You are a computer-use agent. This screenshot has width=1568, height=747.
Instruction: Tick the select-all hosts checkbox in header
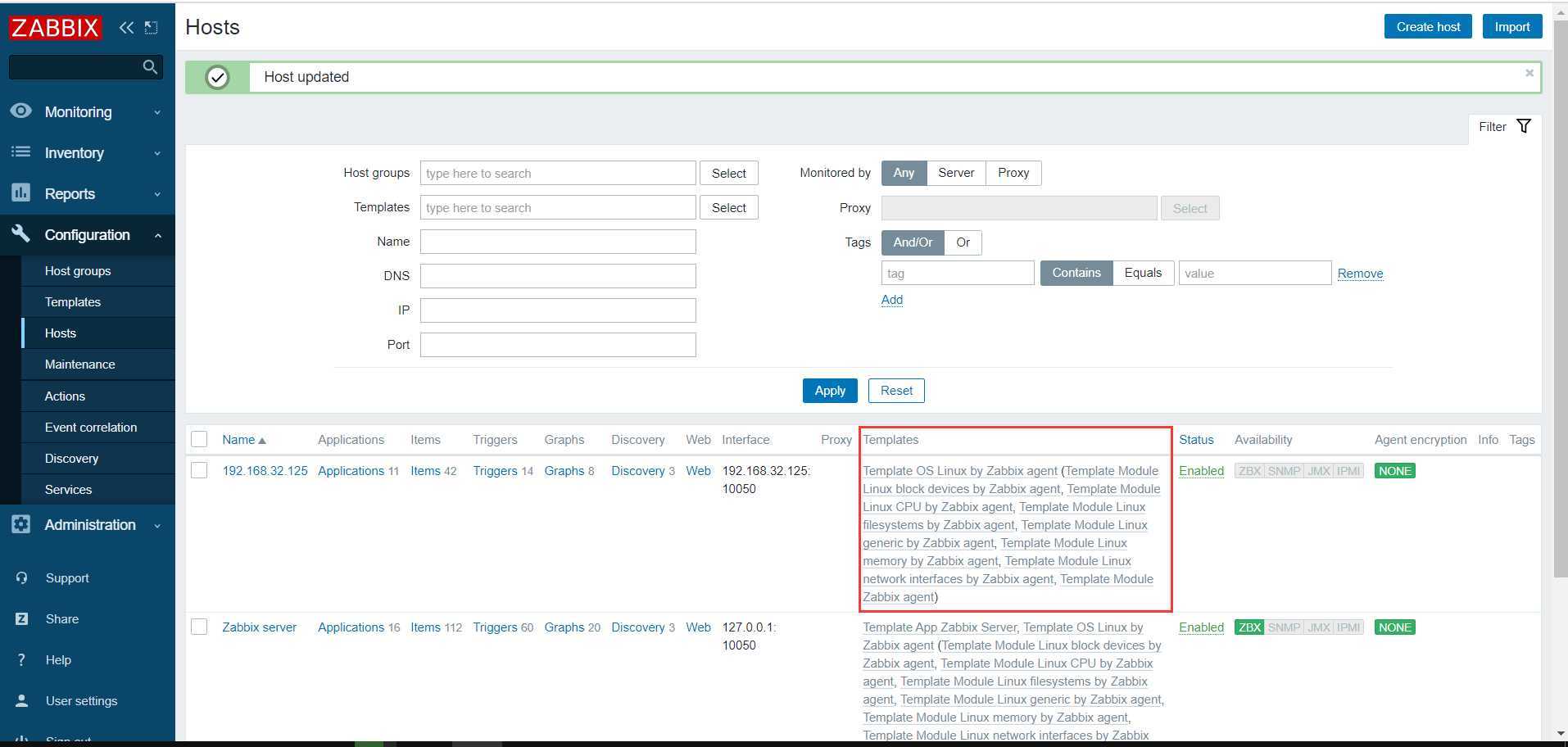(x=199, y=439)
